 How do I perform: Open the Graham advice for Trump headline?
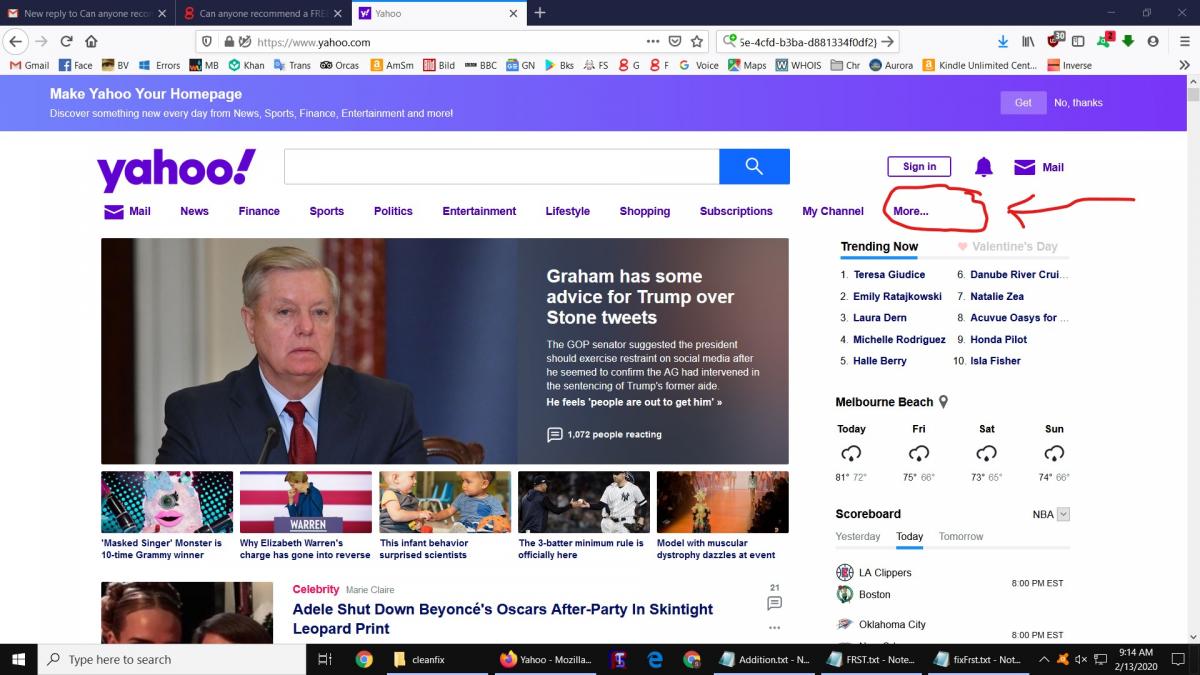point(640,297)
